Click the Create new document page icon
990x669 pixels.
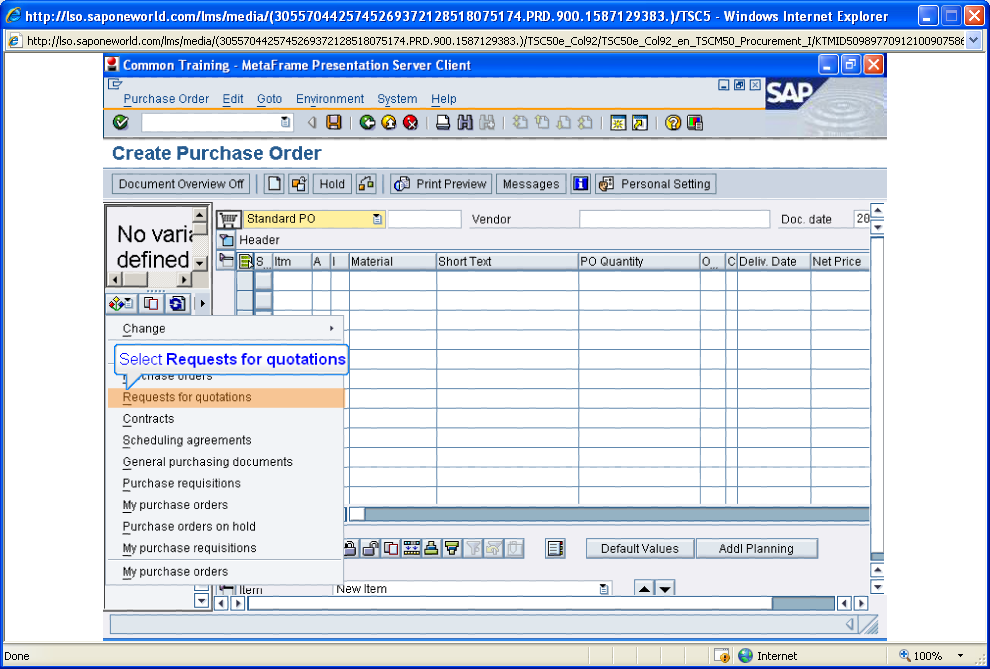[x=274, y=184]
